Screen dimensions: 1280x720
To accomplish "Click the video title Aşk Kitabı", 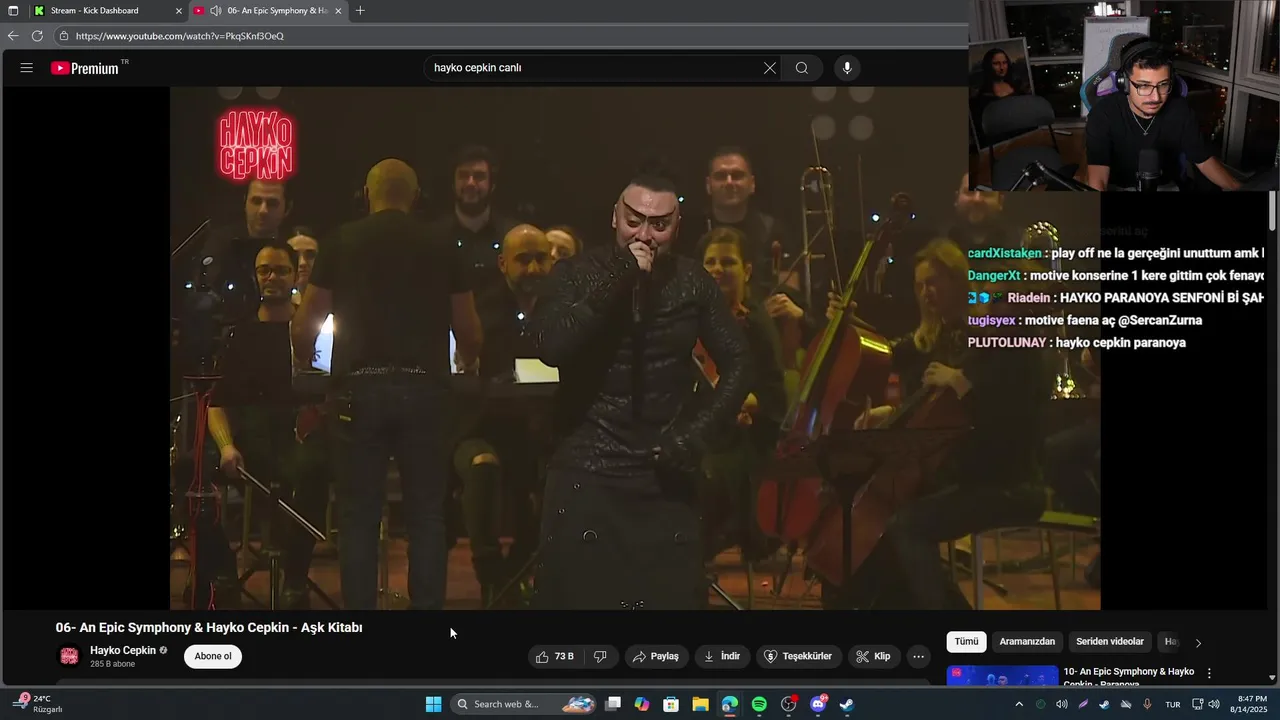I will (209, 628).
